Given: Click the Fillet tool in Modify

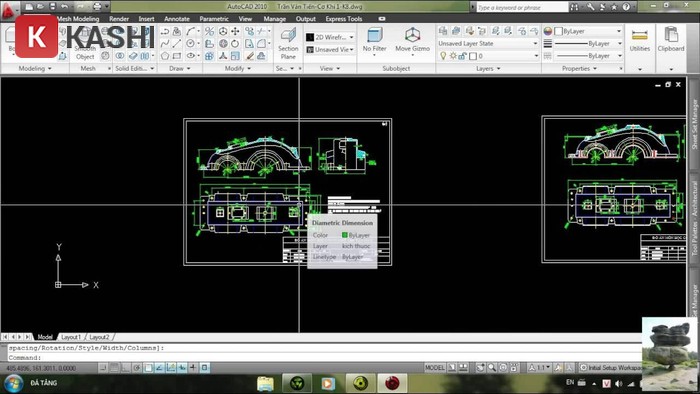Looking at the screenshot, I should click(261, 43).
